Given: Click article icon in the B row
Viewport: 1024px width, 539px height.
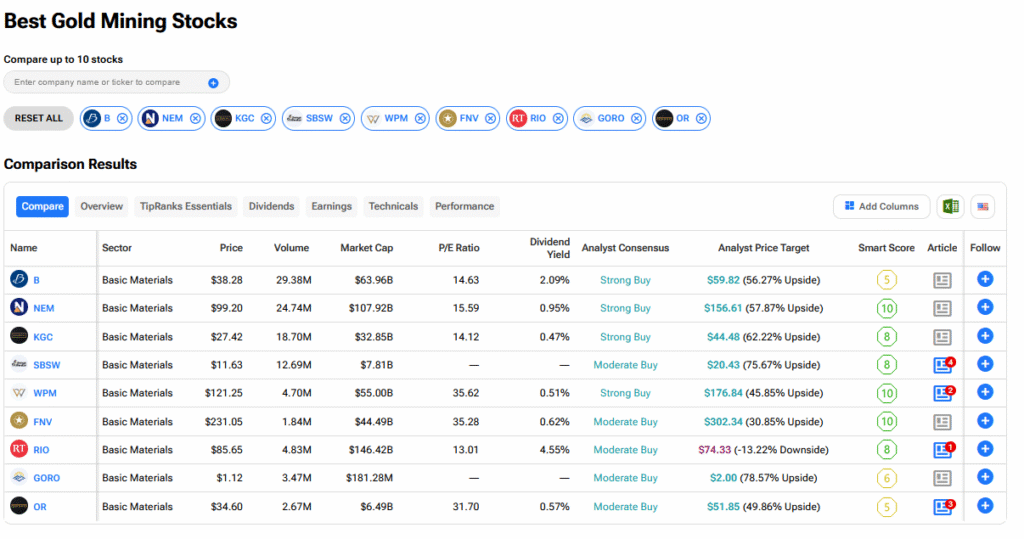Looking at the screenshot, I should tap(942, 280).
